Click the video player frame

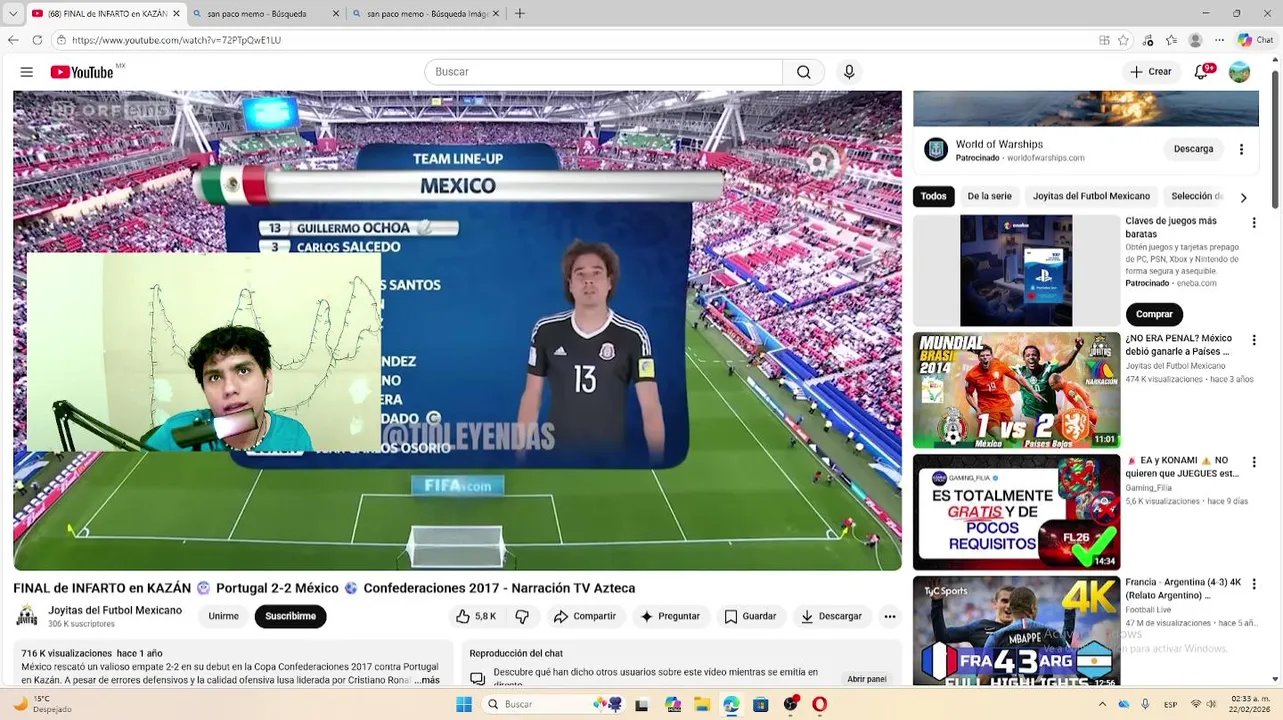457,330
